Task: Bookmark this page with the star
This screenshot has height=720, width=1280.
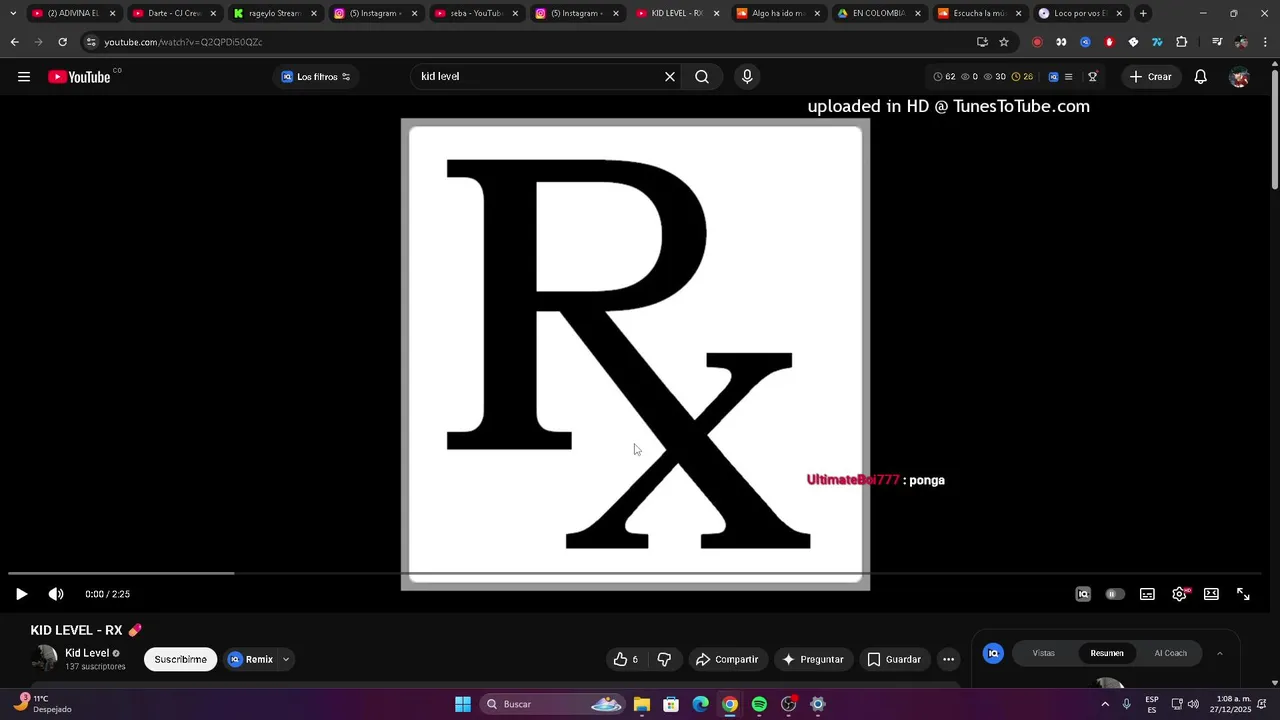Action: (1004, 42)
